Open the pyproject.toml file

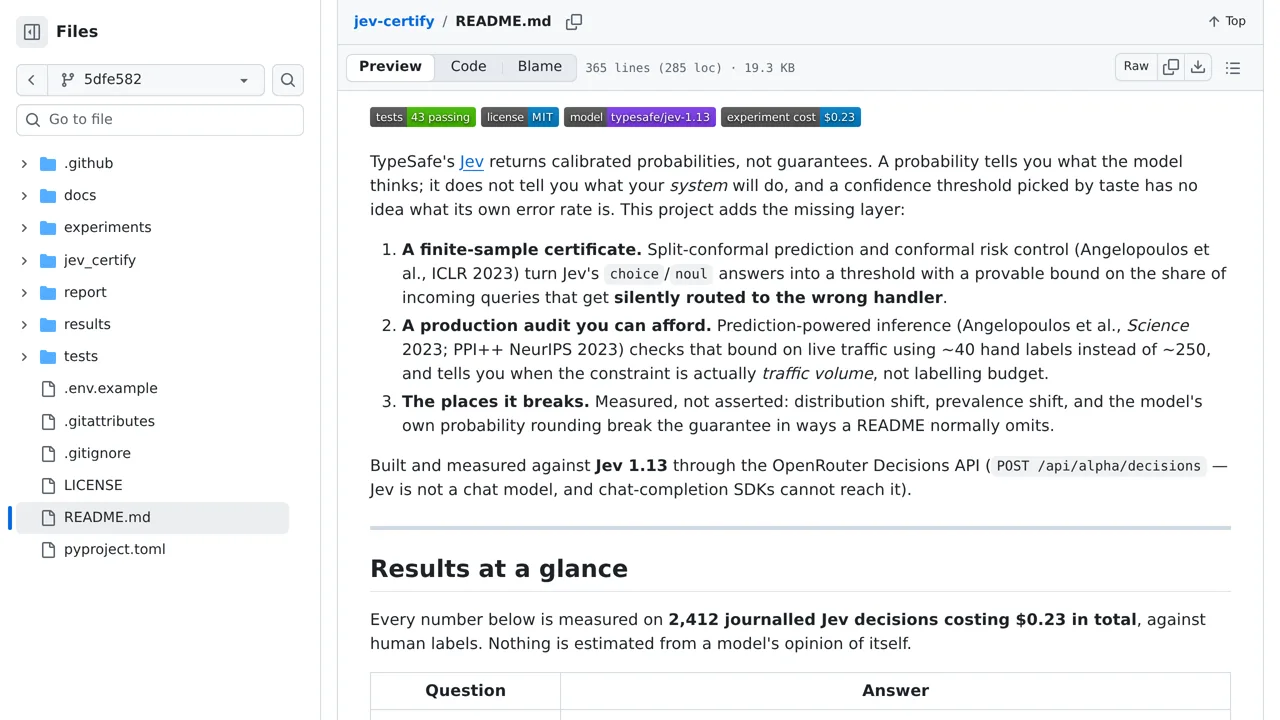click(114, 549)
